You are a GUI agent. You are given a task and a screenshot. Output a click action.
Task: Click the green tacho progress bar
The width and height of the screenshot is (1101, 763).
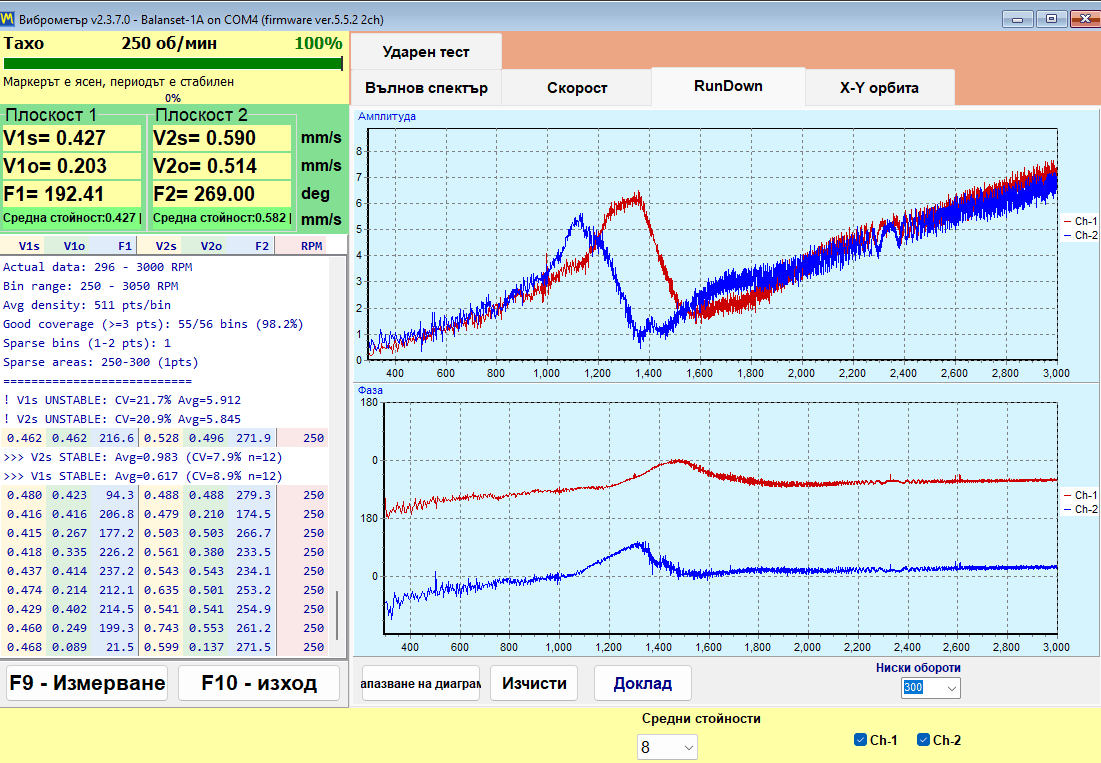click(173, 64)
